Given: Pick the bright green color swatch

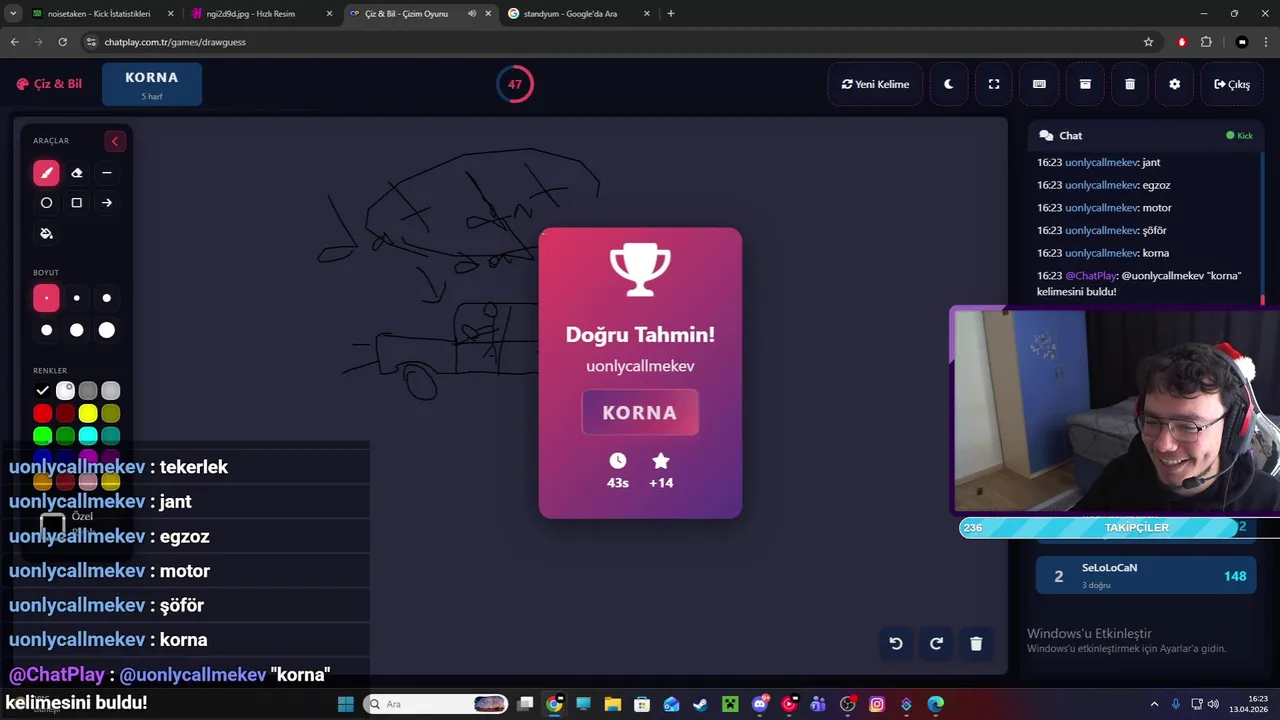Looking at the screenshot, I should pos(42,436).
